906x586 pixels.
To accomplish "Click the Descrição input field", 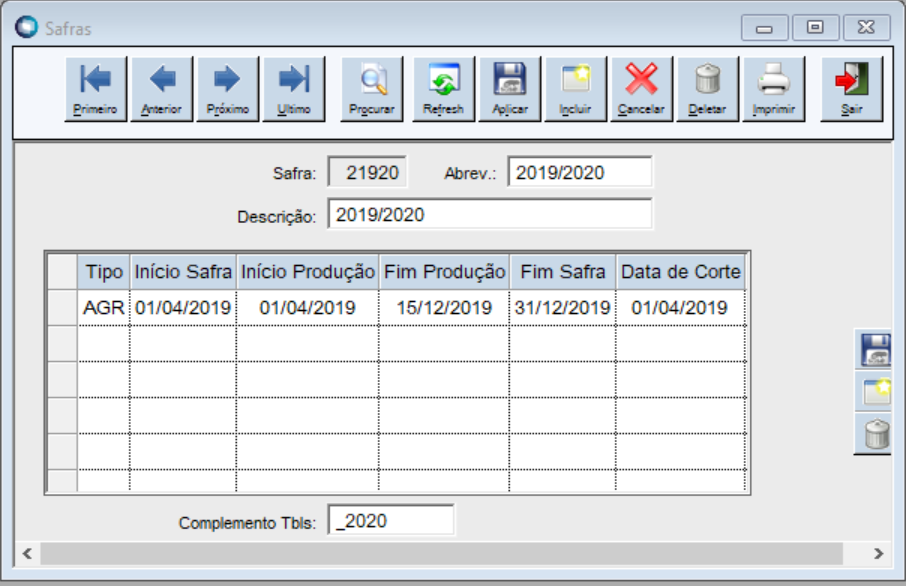I will (490, 214).
